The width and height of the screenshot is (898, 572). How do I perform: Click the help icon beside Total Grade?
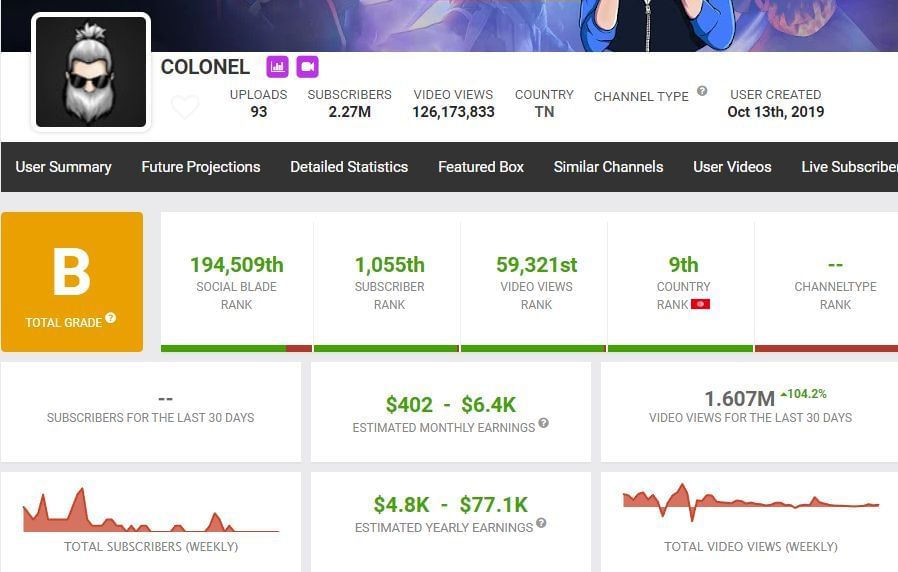pos(111,318)
